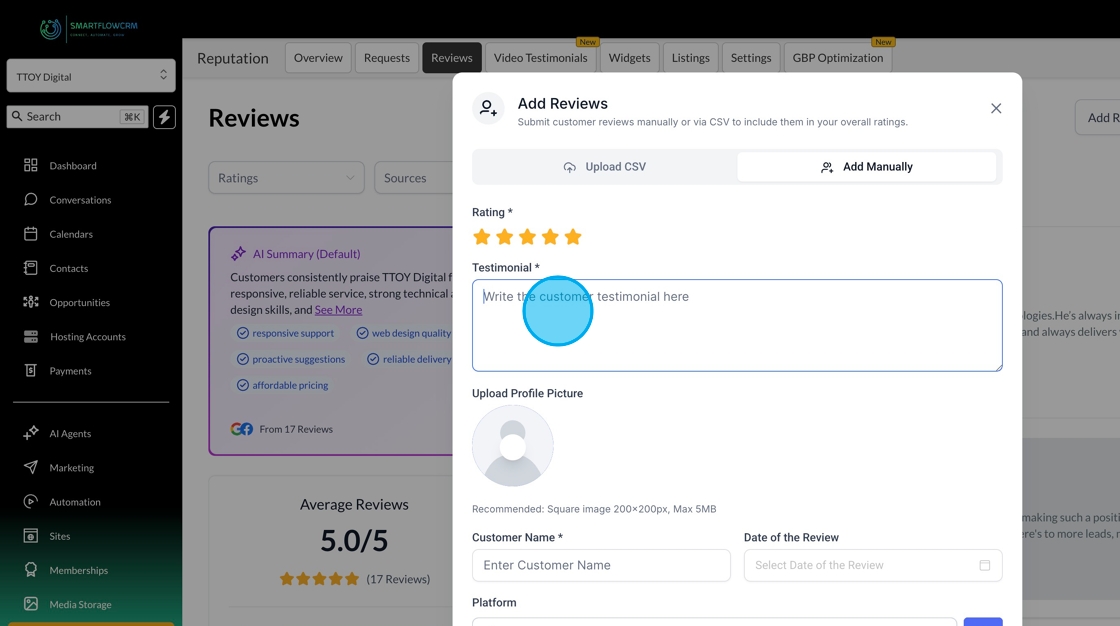This screenshot has height=626, width=1120.
Task: Open the Listings tab
Action: coord(691,58)
